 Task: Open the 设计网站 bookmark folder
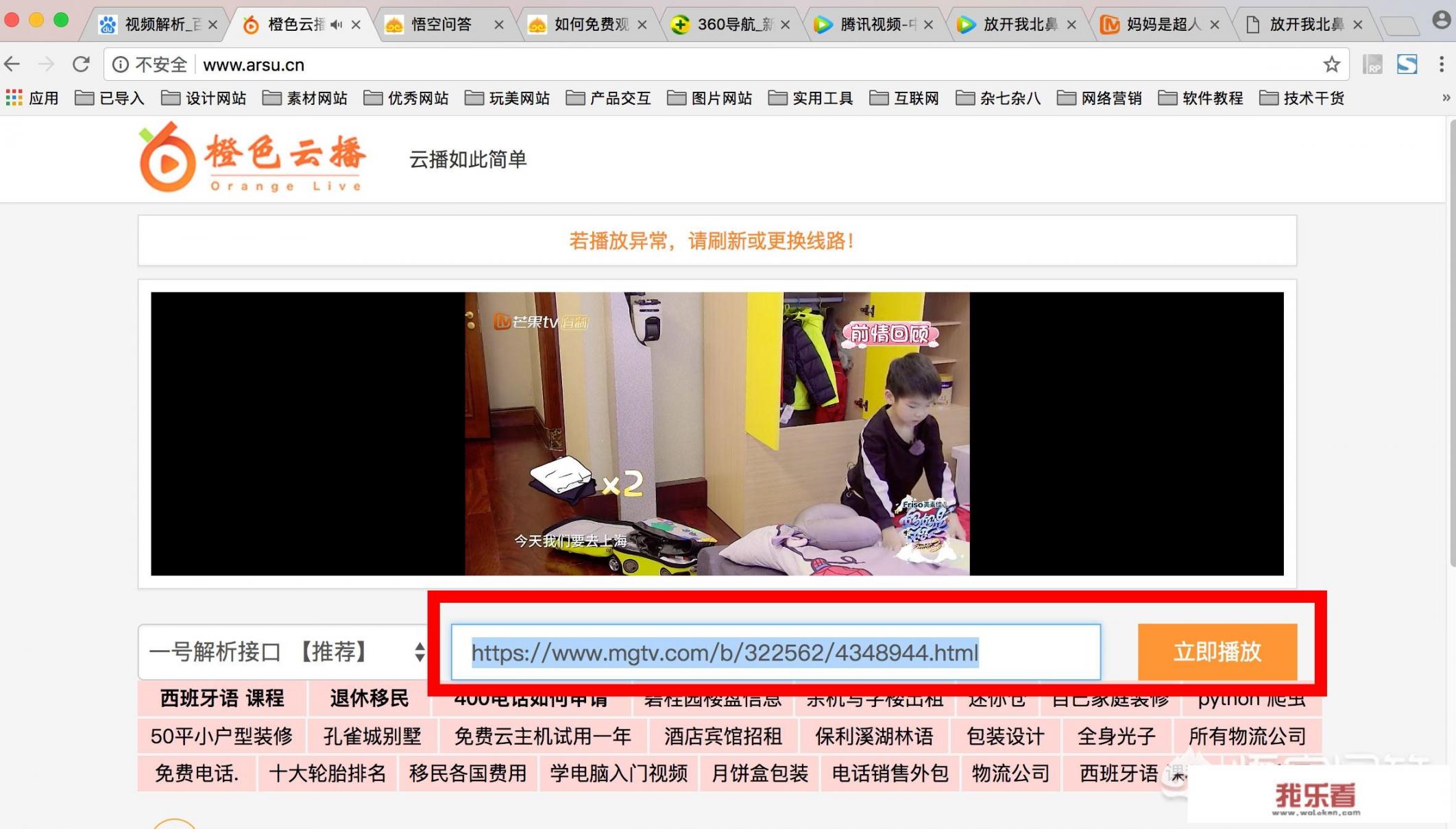click(204, 98)
